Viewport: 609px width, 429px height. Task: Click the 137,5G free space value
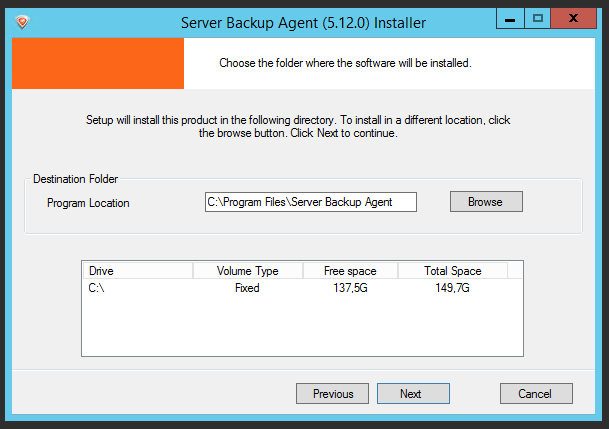[x=350, y=288]
